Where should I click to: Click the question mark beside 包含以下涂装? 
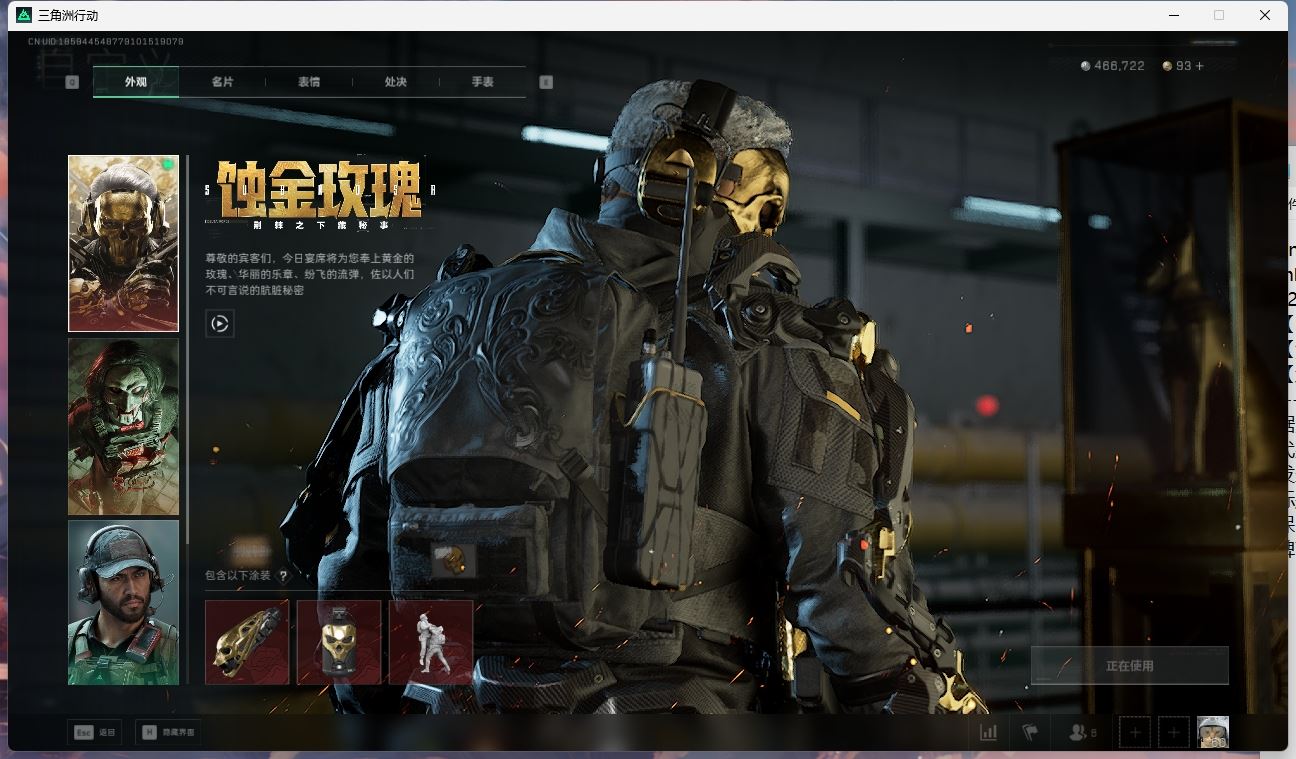click(x=283, y=576)
